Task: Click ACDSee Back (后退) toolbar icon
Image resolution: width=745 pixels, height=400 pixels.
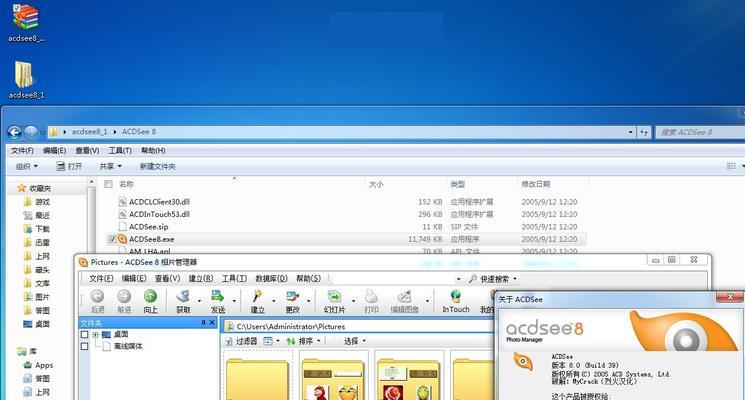Action: [x=97, y=296]
